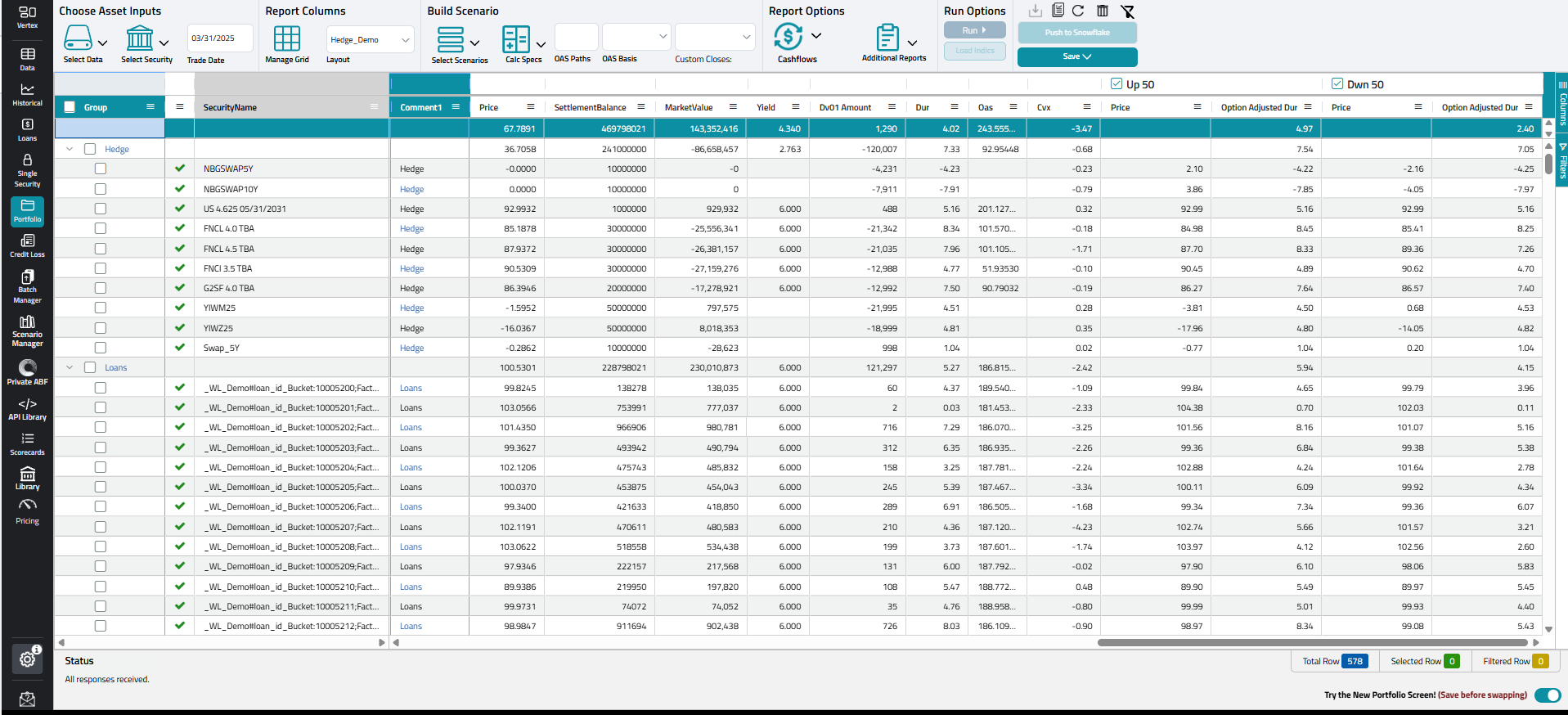Image resolution: width=1568 pixels, height=715 pixels.
Task: Open the MarketValue column menu icon
Action: point(734,107)
